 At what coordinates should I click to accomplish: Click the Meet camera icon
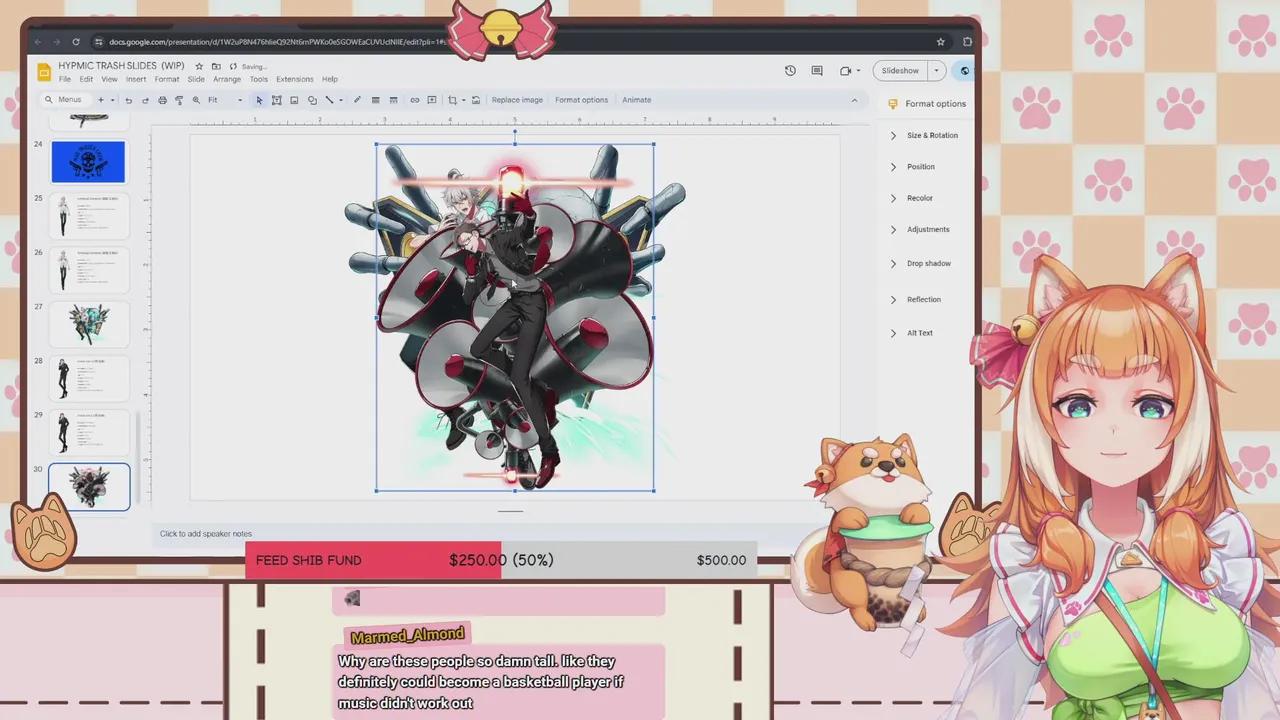coord(846,71)
